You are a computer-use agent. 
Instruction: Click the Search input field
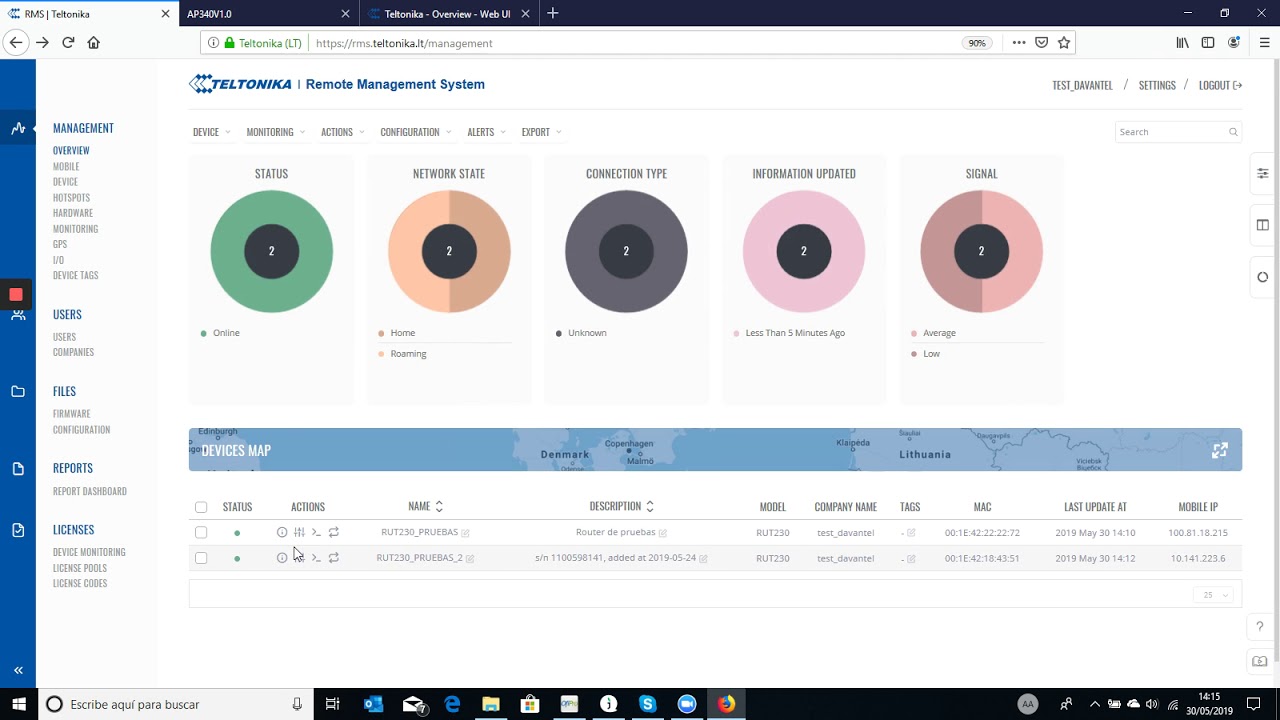1170,132
